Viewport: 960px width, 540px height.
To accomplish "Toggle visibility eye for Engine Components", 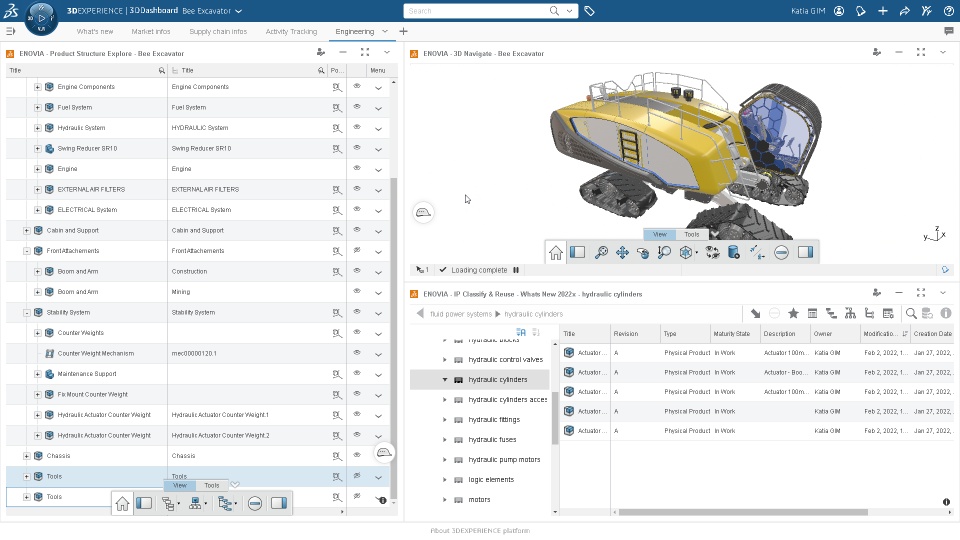I will pos(357,86).
